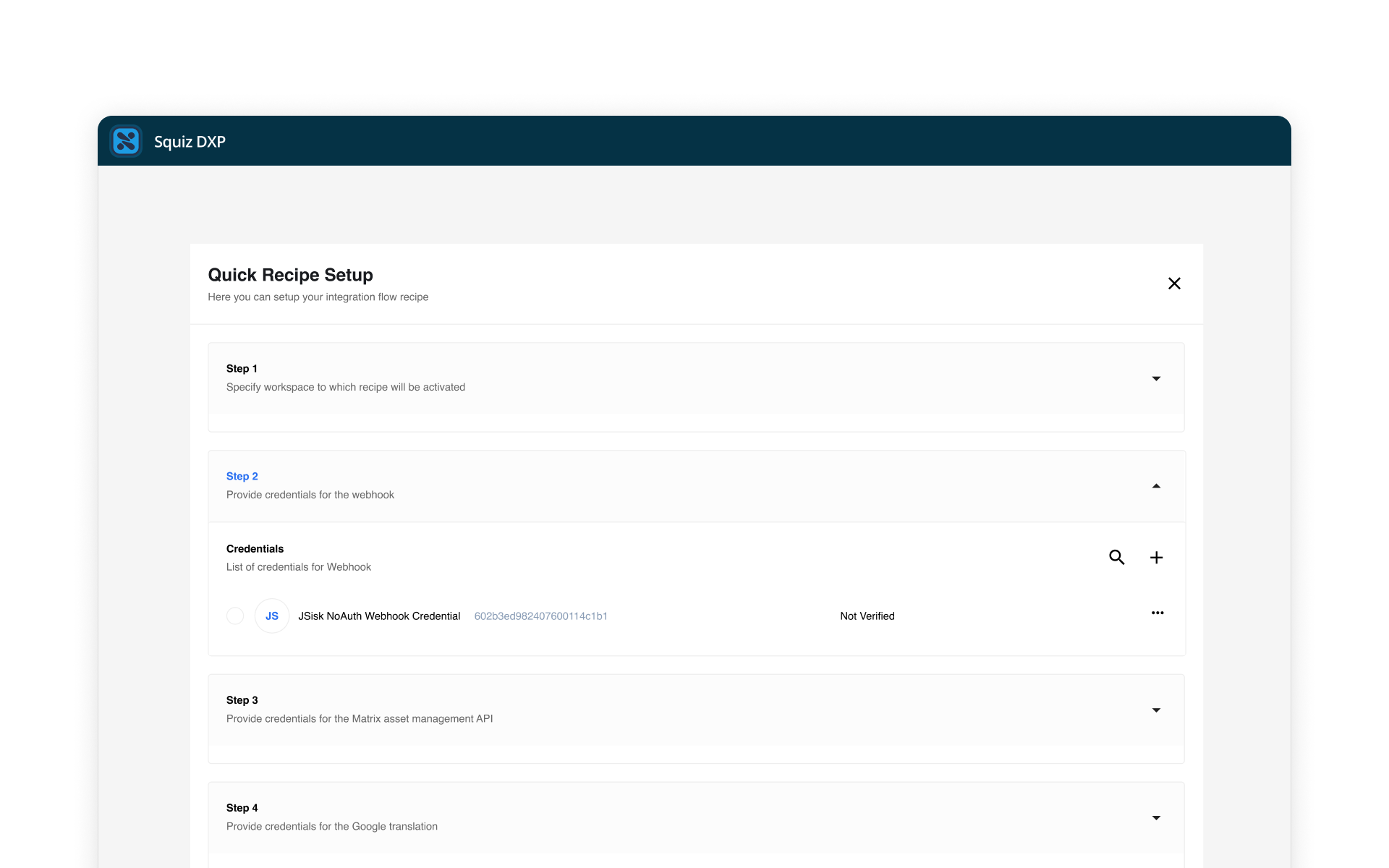This screenshot has height=868, width=1389.
Task: Collapse Step 2 webhook credentials section
Action: [x=1156, y=486]
